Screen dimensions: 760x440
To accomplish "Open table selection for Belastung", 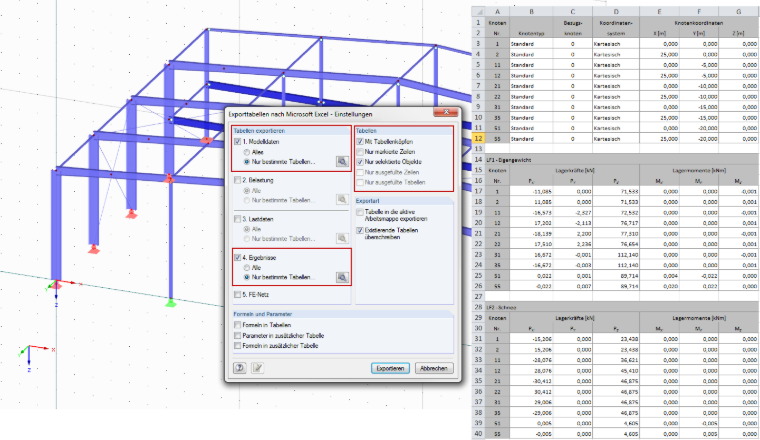I will tap(342, 200).
